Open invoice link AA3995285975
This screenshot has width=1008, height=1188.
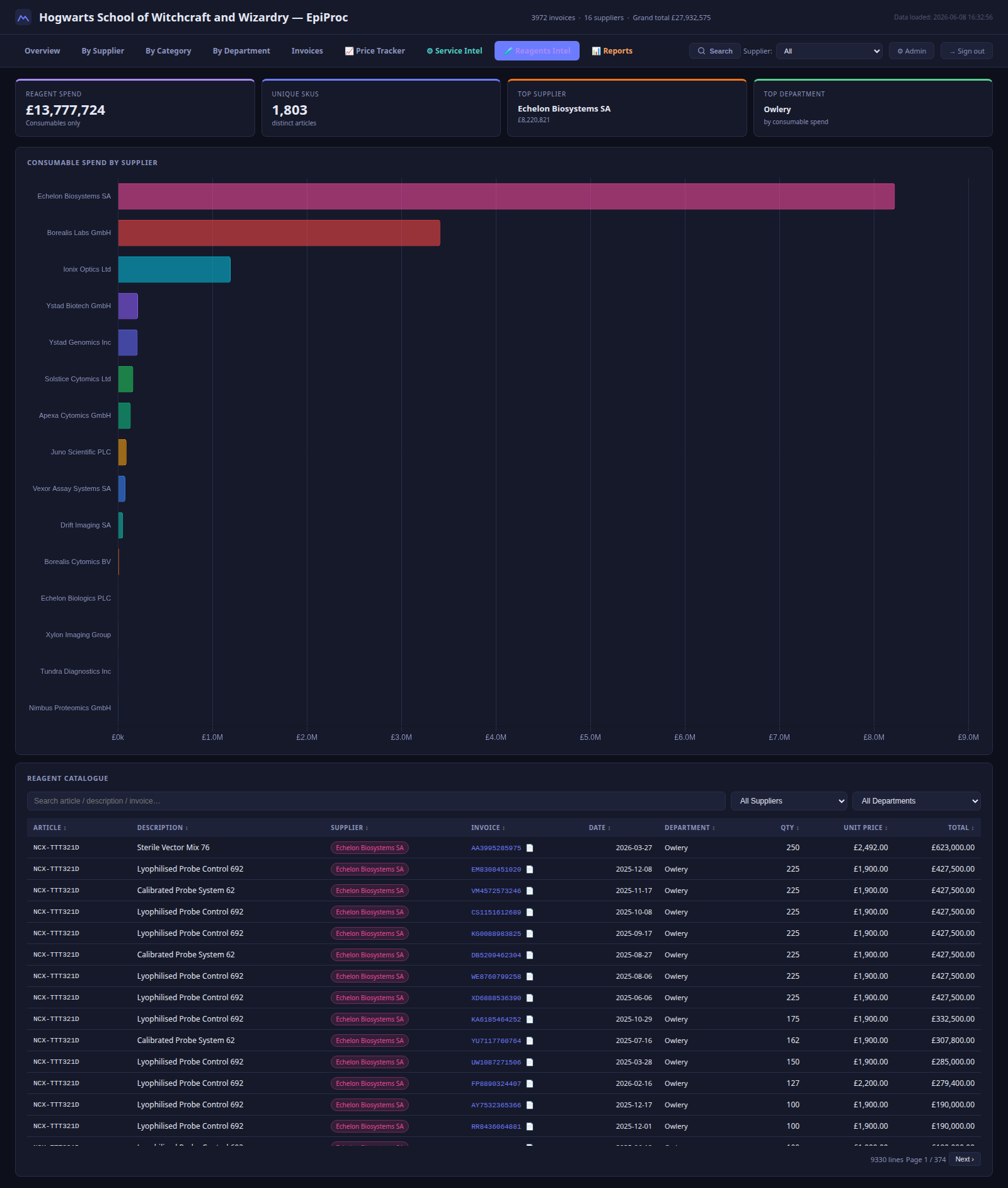(496, 848)
